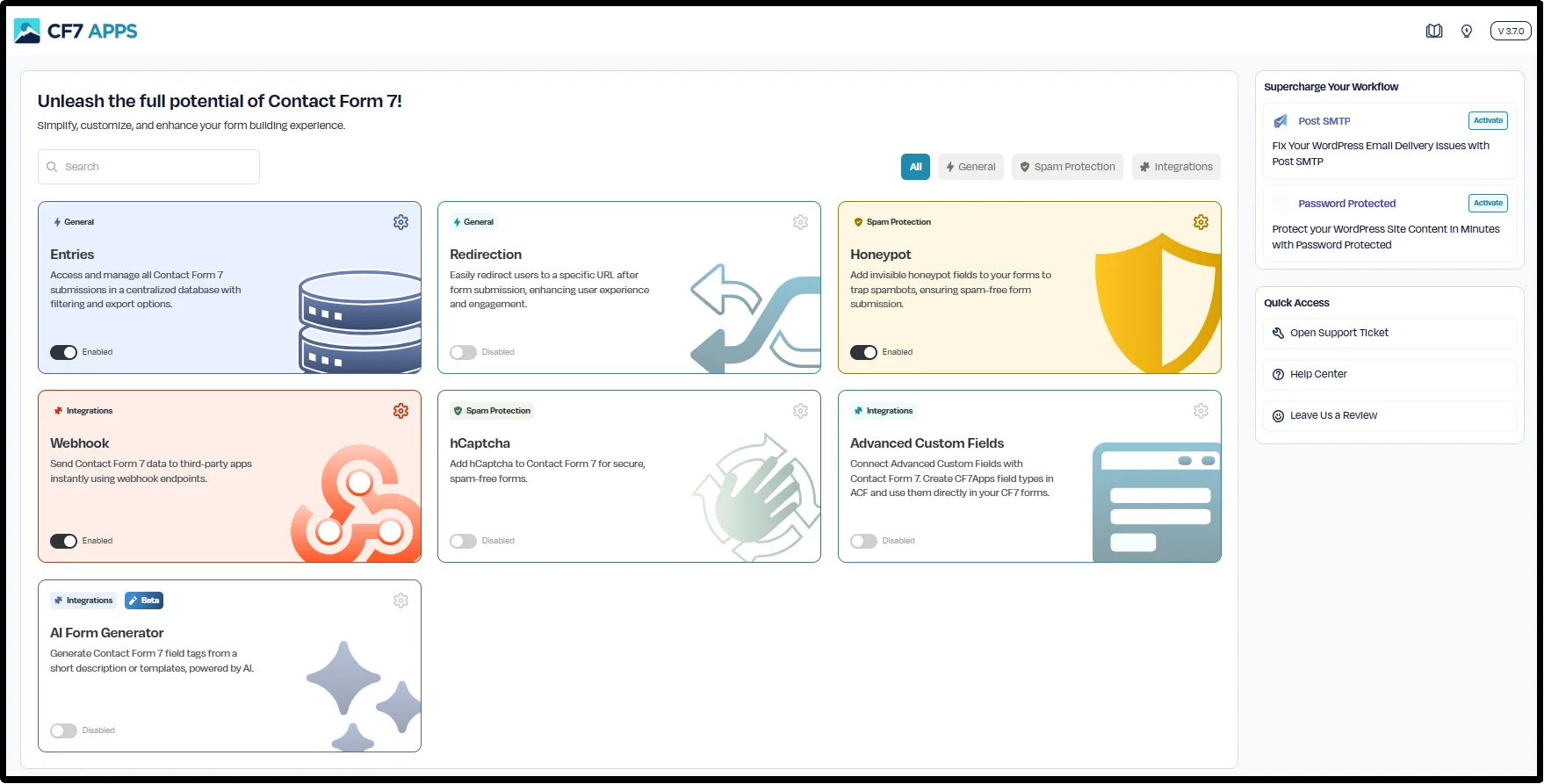The image size is (1544, 784).
Task: Click the wrench icon beside Open Support Ticket
Action: pos(1278,333)
